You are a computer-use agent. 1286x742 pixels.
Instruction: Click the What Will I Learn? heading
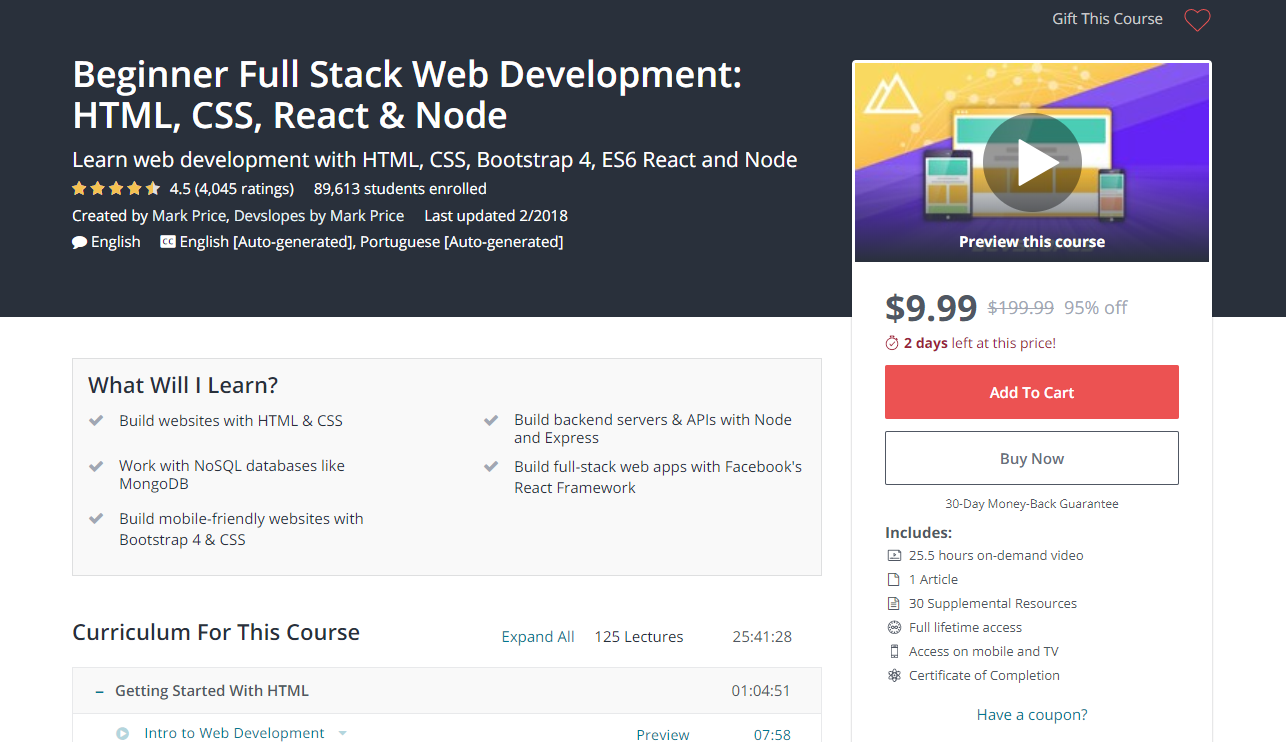click(x=183, y=385)
